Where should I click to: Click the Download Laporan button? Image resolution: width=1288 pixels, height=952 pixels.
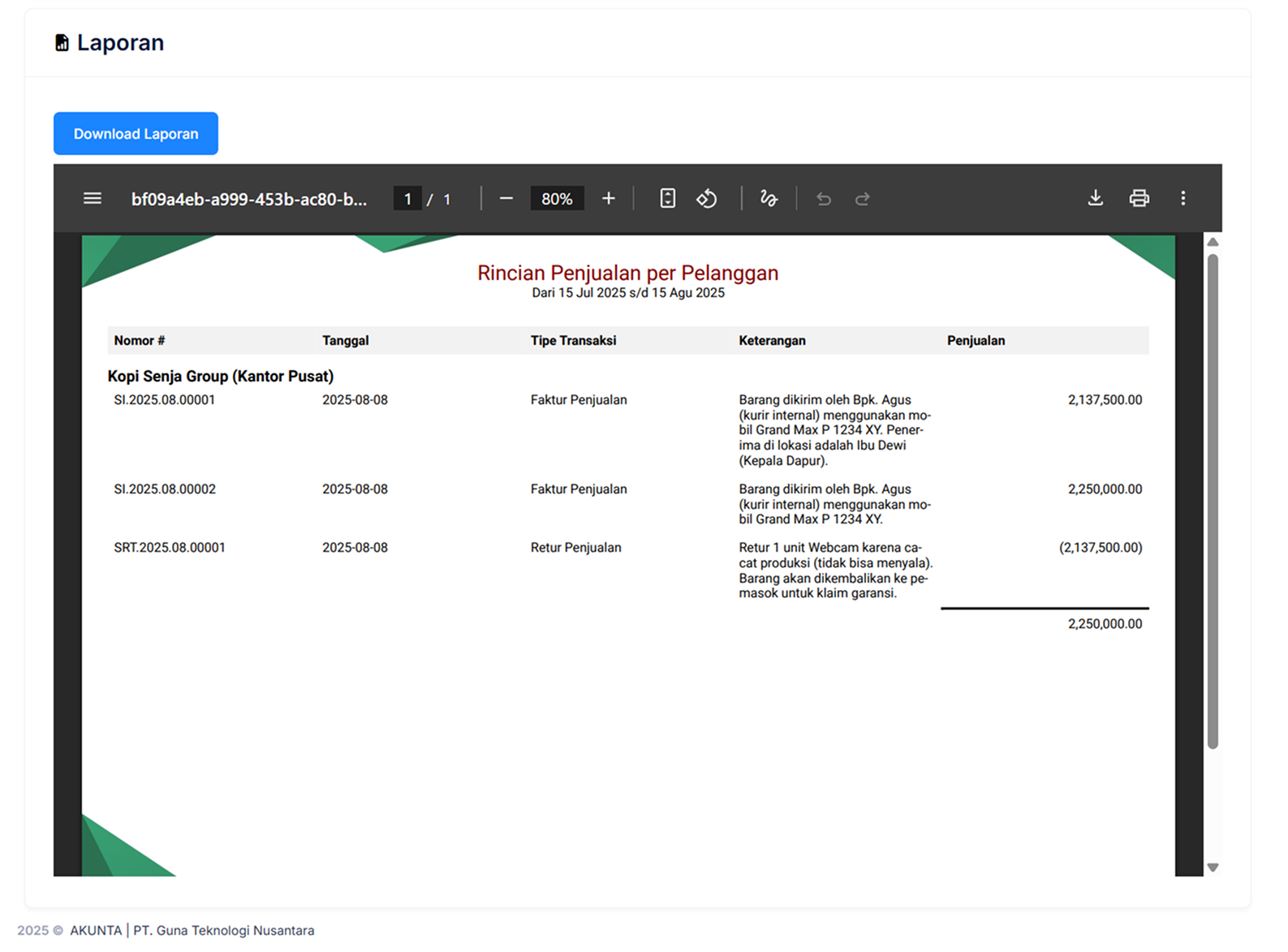pyautogui.click(x=136, y=134)
